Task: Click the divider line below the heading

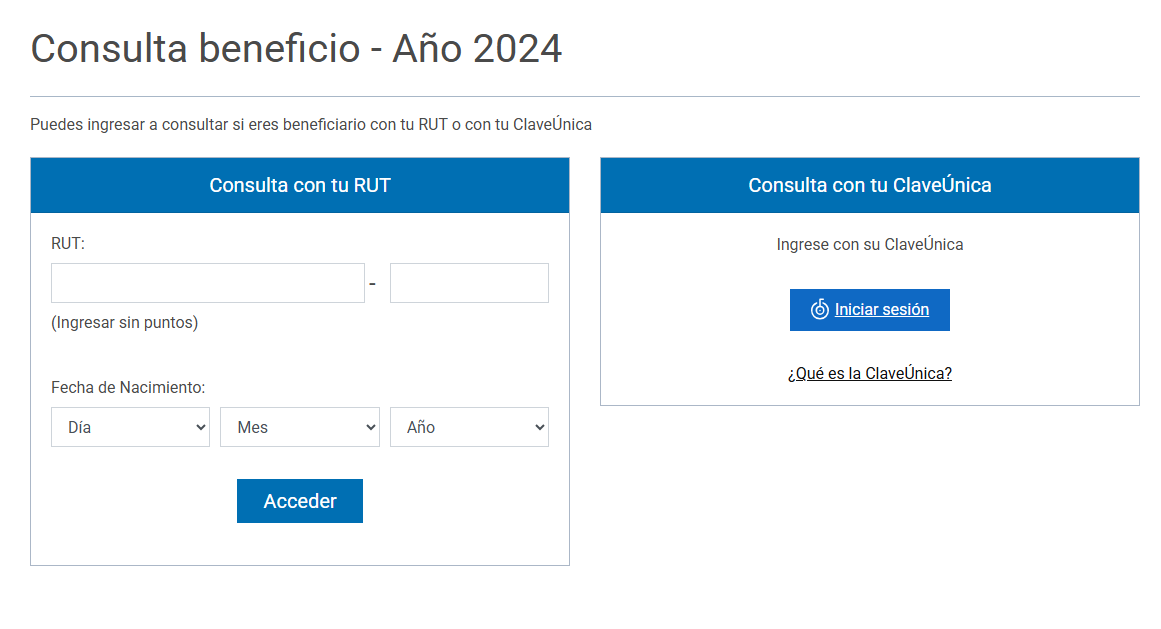Action: [x=585, y=97]
